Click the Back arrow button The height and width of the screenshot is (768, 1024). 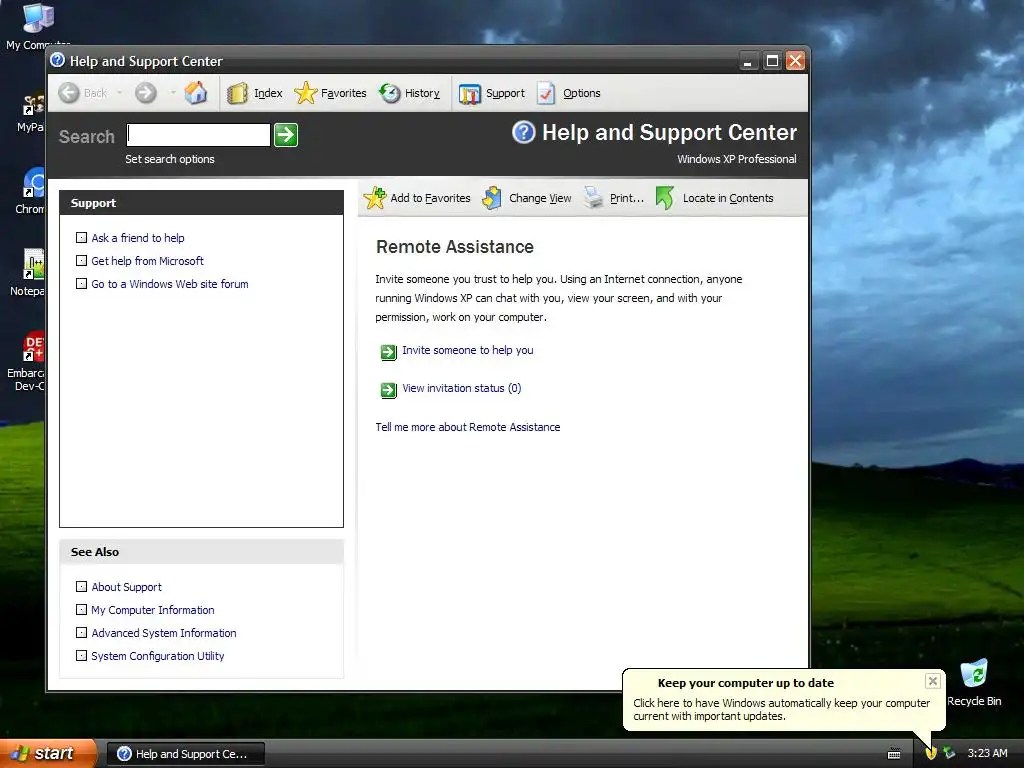pos(69,93)
